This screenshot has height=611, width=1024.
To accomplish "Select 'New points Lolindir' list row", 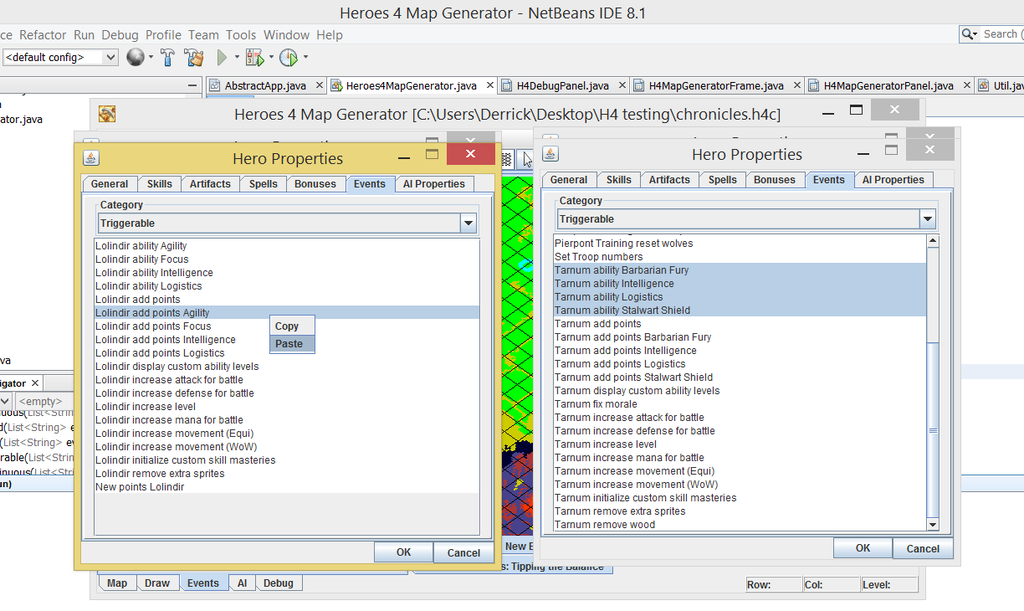I will pyautogui.click(x=287, y=487).
